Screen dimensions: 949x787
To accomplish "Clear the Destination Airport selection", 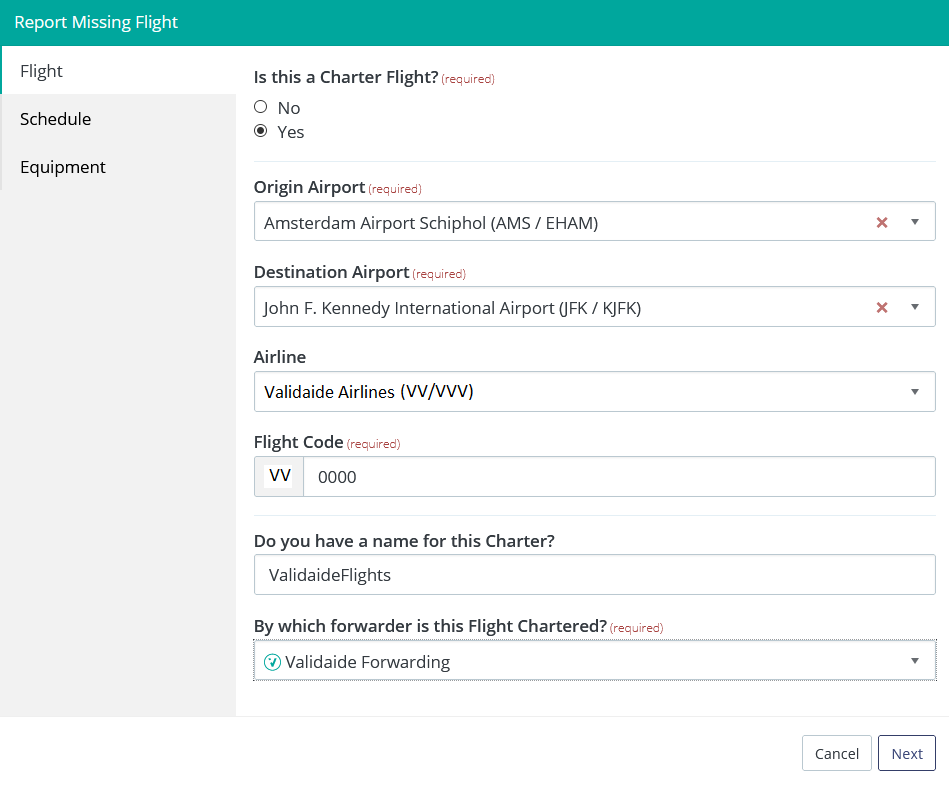I will 882,307.
